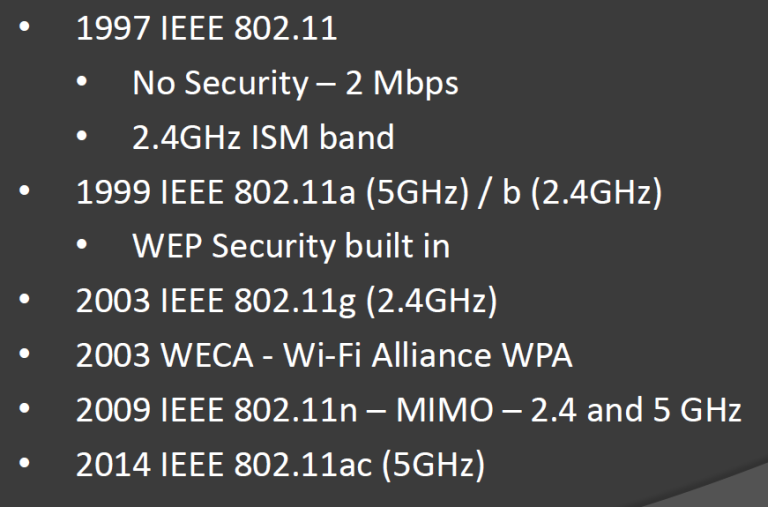Click the '2.4GHz ISM band' sub-bullet text
This screenshot has width=768, height=507.
pyautogui.click(x=263, y=137)
